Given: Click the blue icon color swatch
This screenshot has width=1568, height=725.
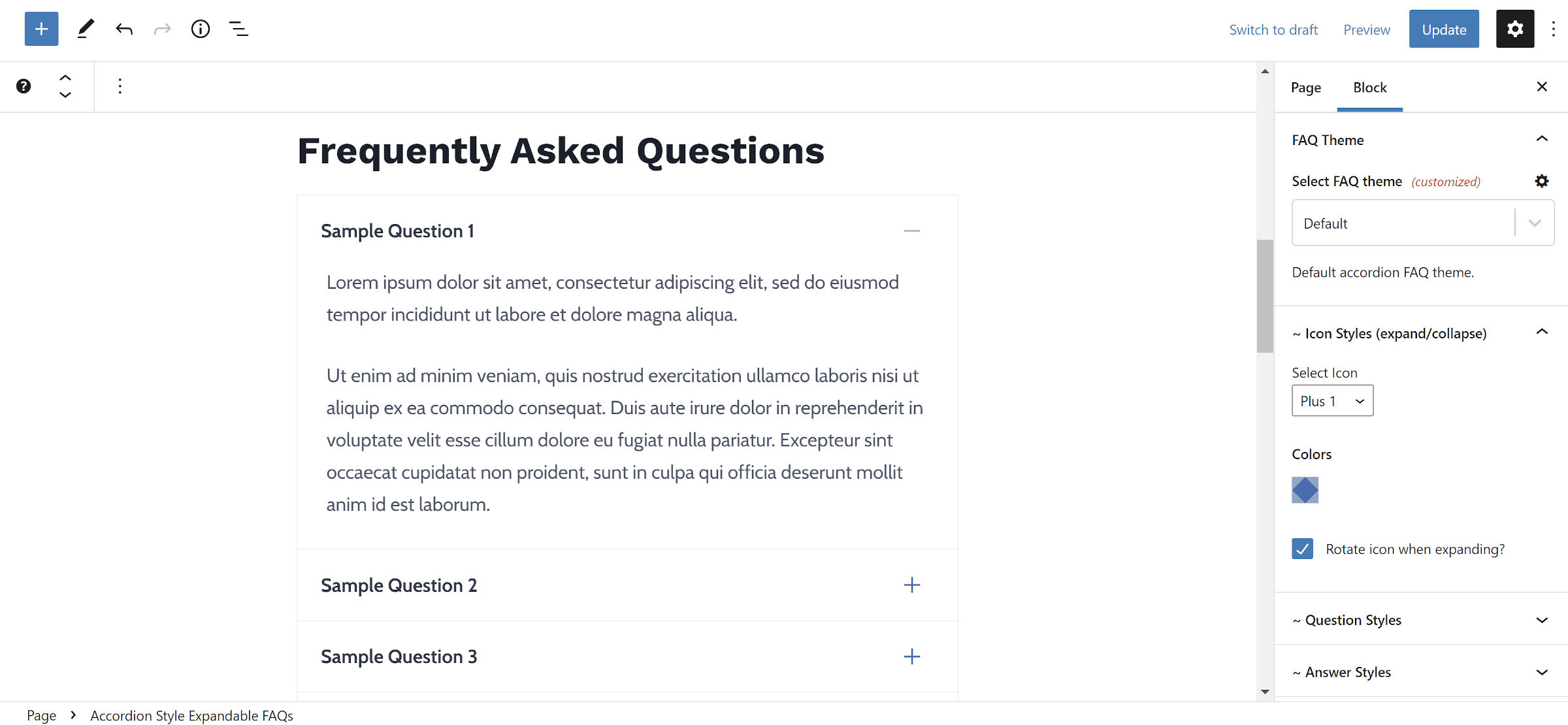Looking at the screenshot, I should (1304, 490).
